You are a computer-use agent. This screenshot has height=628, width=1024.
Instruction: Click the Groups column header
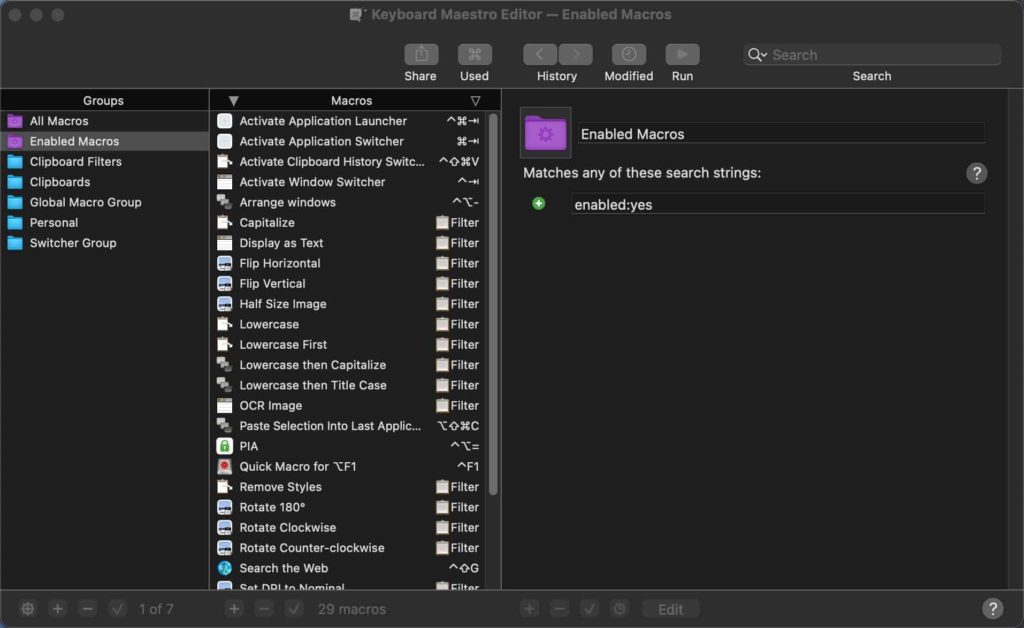tap(103, 101)
